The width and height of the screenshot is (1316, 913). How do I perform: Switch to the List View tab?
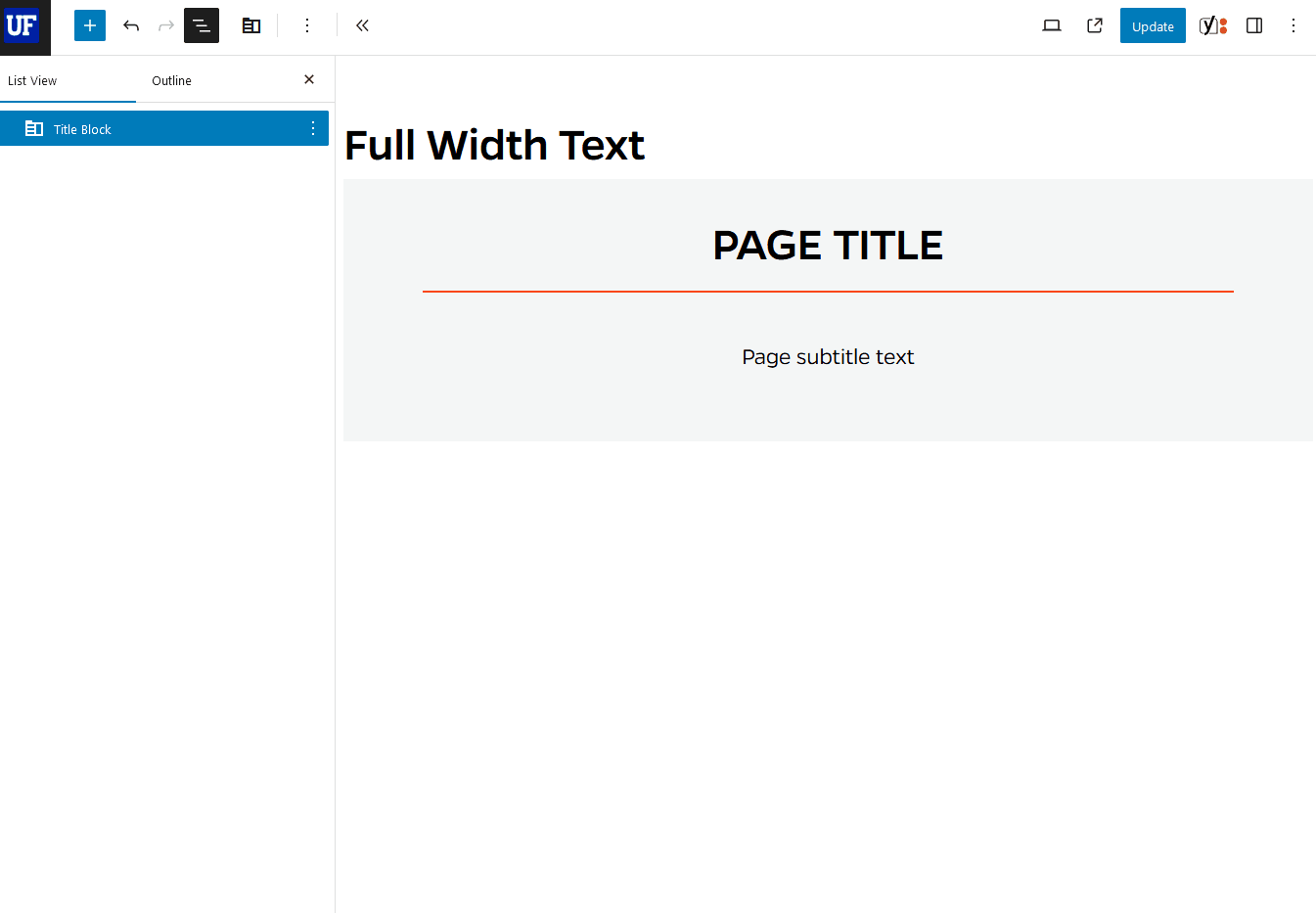(30, 80)
